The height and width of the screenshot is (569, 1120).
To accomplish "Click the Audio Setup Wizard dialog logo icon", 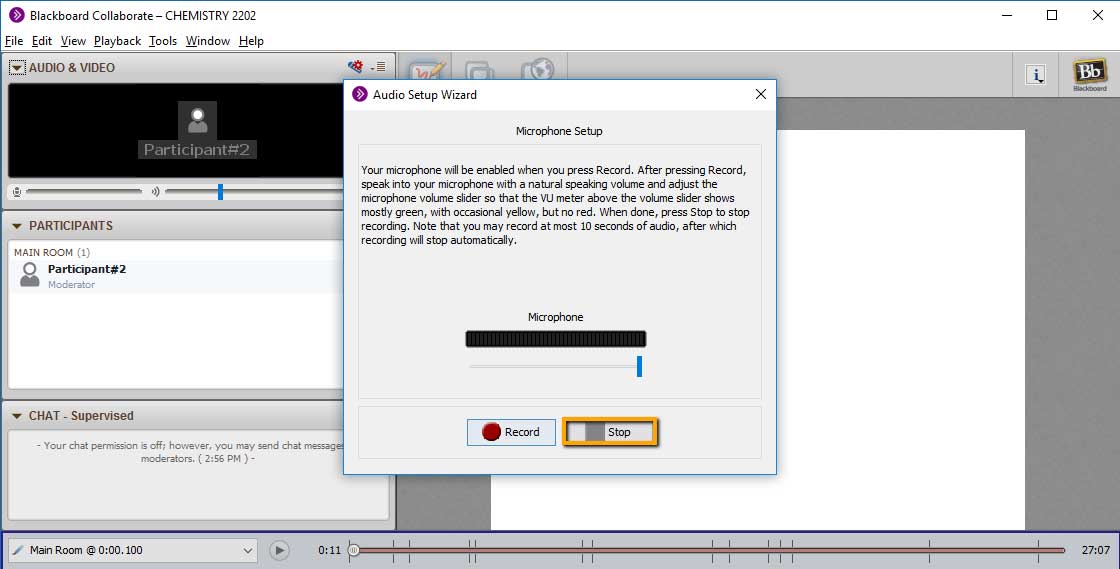I will [360, 94].
